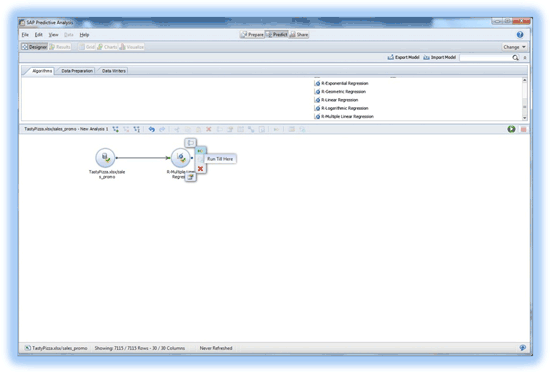Click the feedback icon in status bar

(523, 348)
